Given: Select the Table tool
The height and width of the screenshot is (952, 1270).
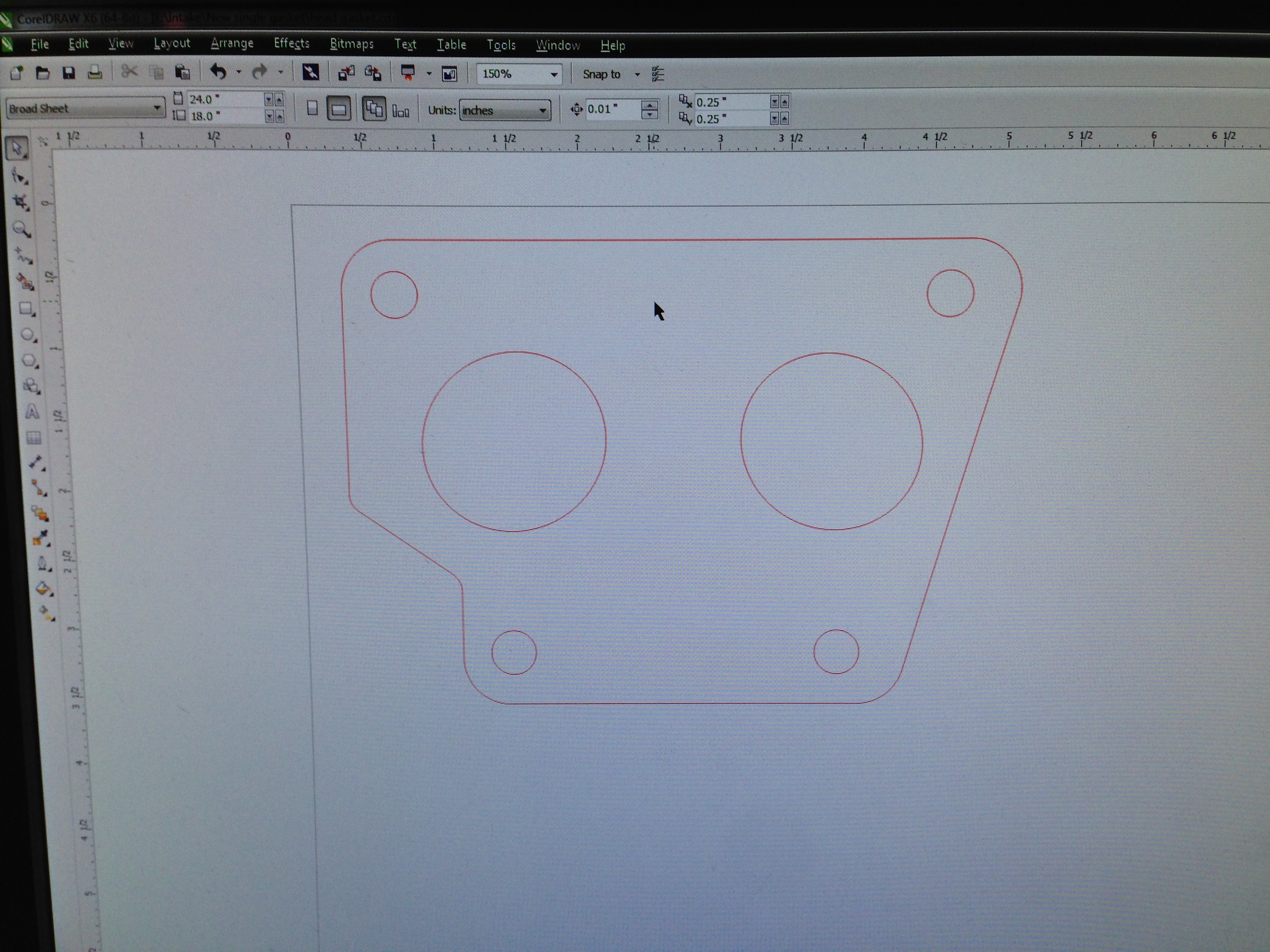Looking at the screenshot, I should (x=34, y=438).
